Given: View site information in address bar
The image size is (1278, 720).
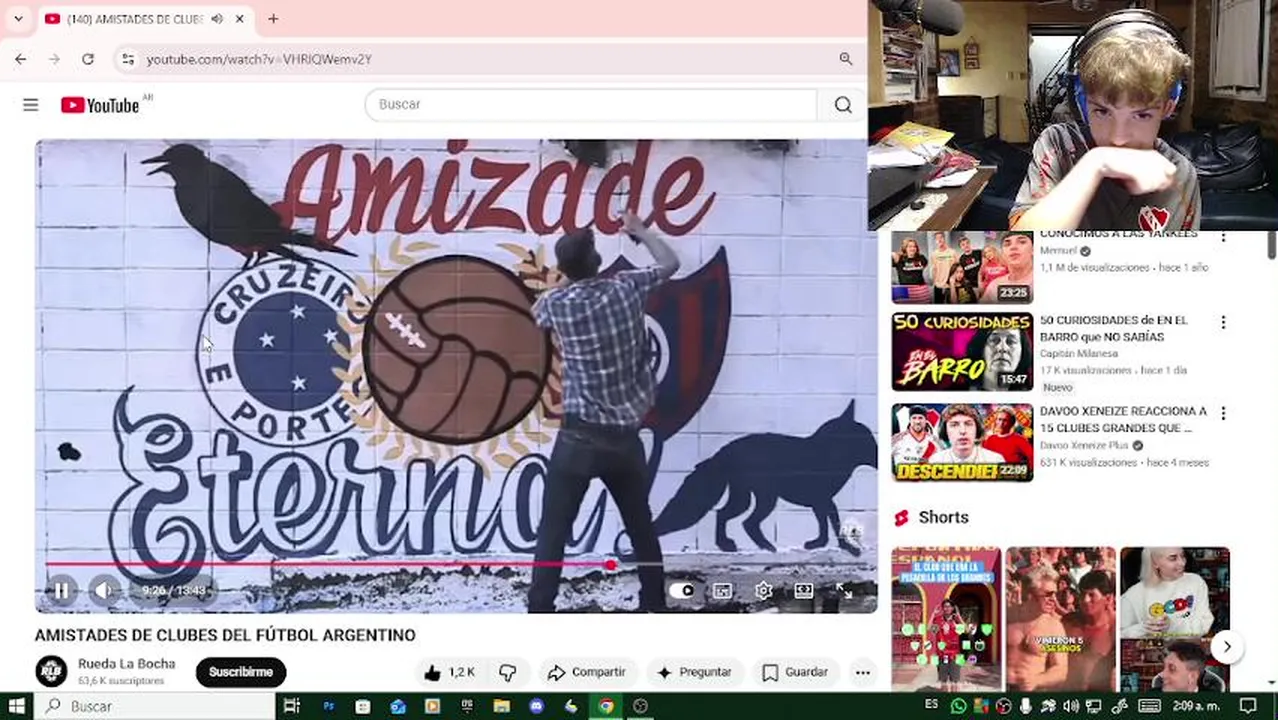Looking at the screenshot, I should click(x=128, y=59).
